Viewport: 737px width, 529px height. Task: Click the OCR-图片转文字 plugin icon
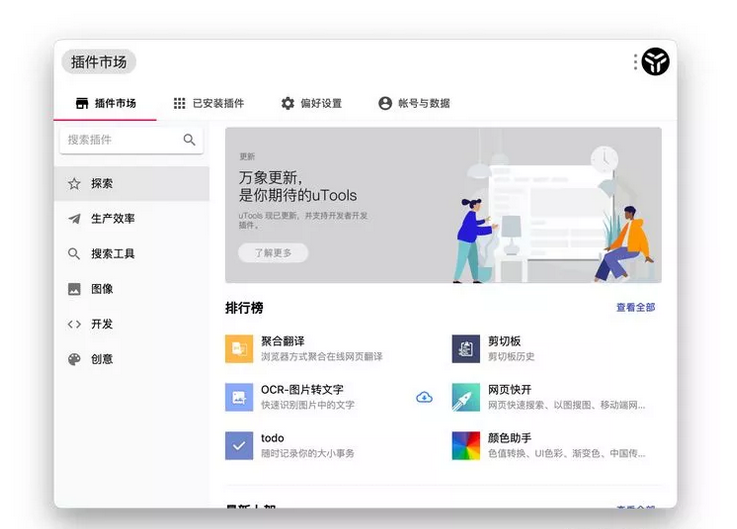[x=239, y=397]
